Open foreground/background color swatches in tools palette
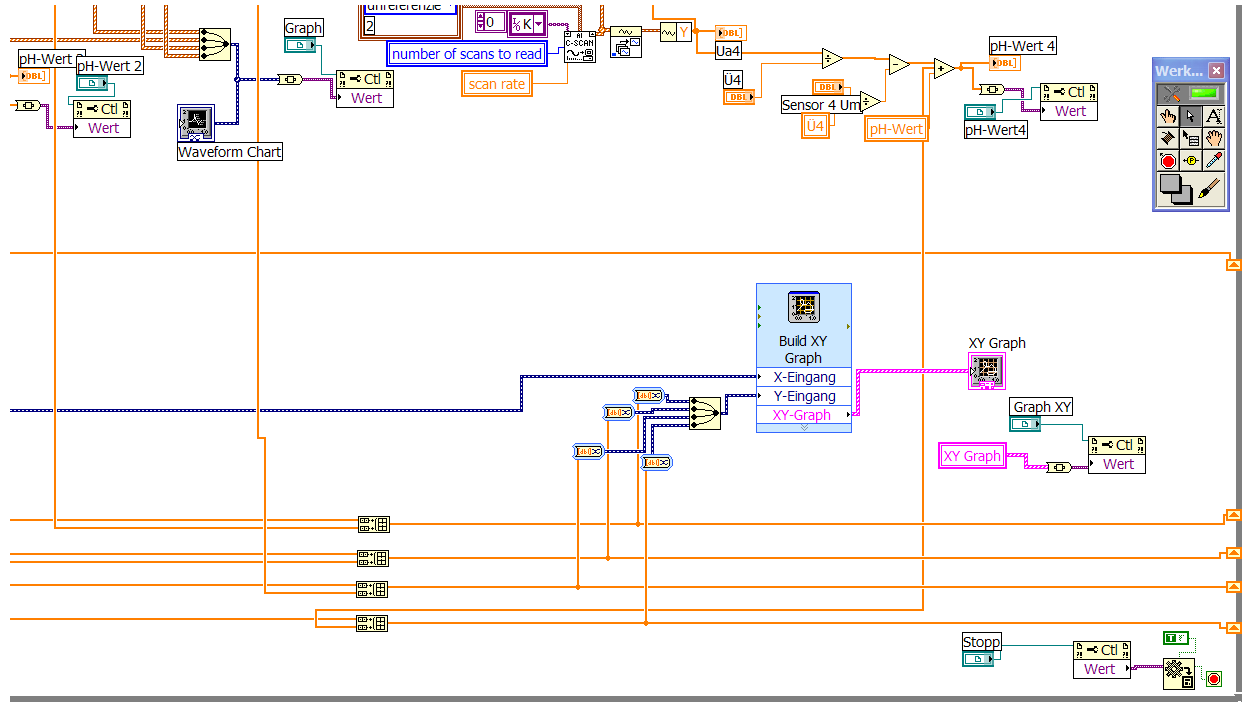 coord(1175,189)
